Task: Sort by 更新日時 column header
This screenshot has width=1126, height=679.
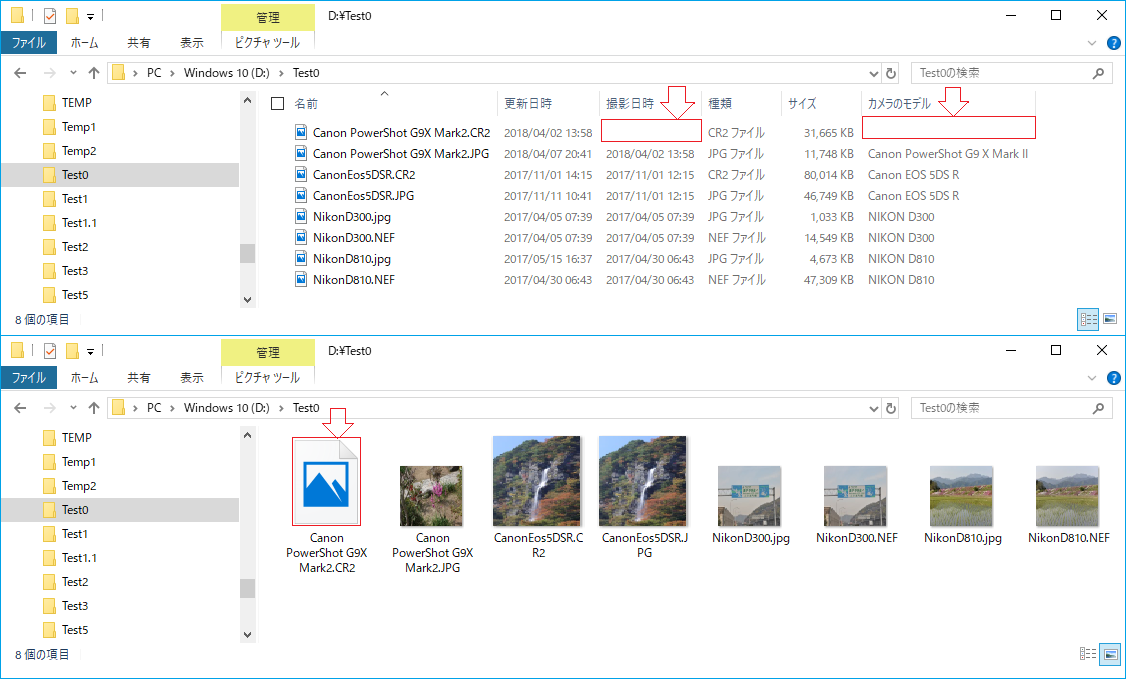Action: (x=528, y=104)
